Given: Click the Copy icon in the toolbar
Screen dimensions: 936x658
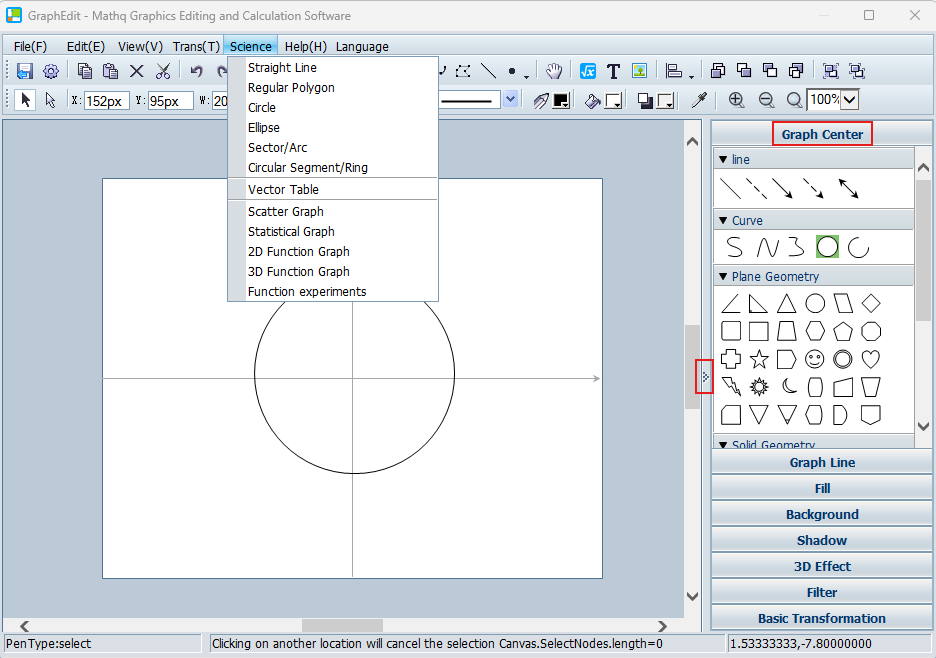Looking at the screenshot, I should click(x=85, y=71).
